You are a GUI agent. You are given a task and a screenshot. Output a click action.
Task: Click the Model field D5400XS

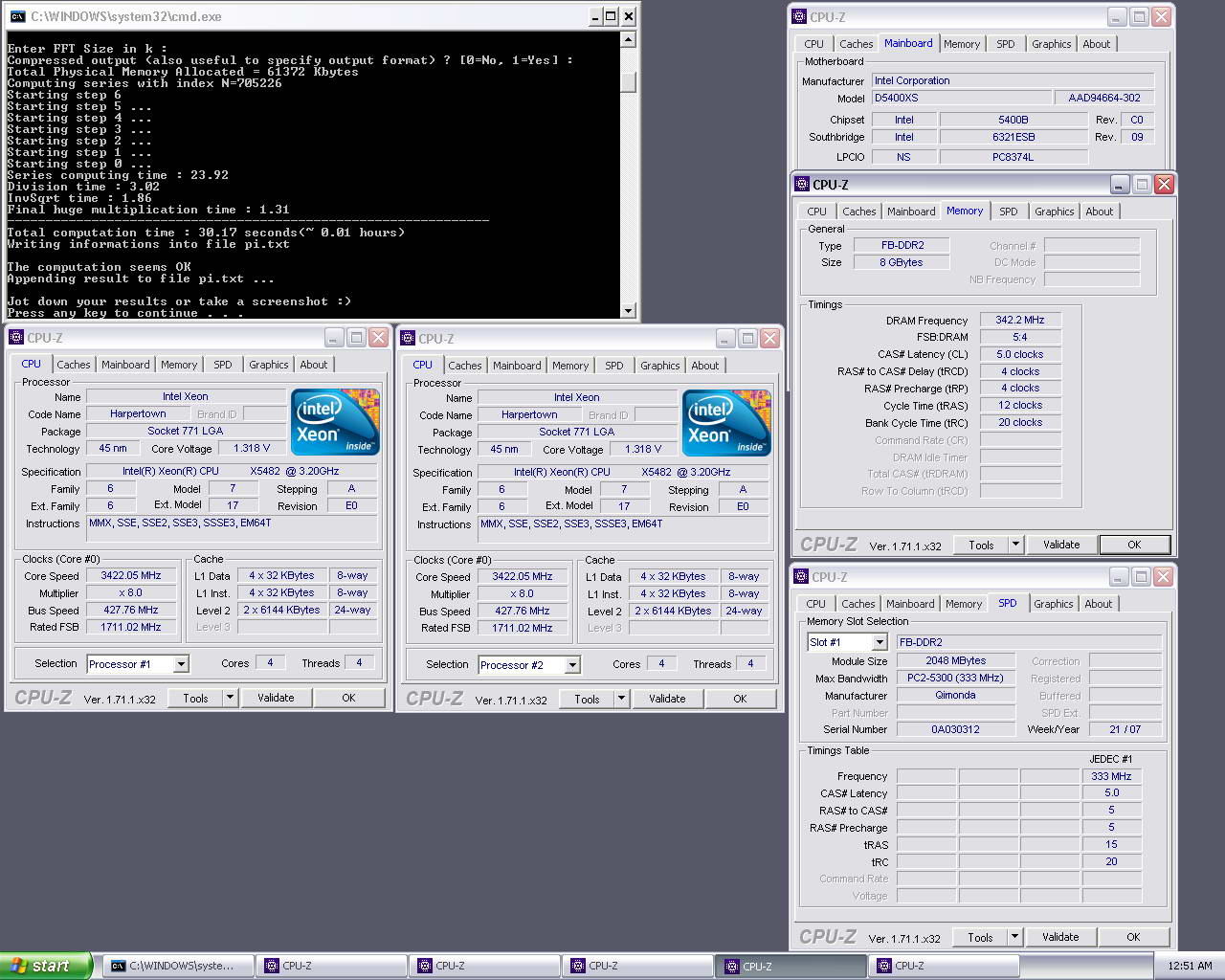pos(961,98)
